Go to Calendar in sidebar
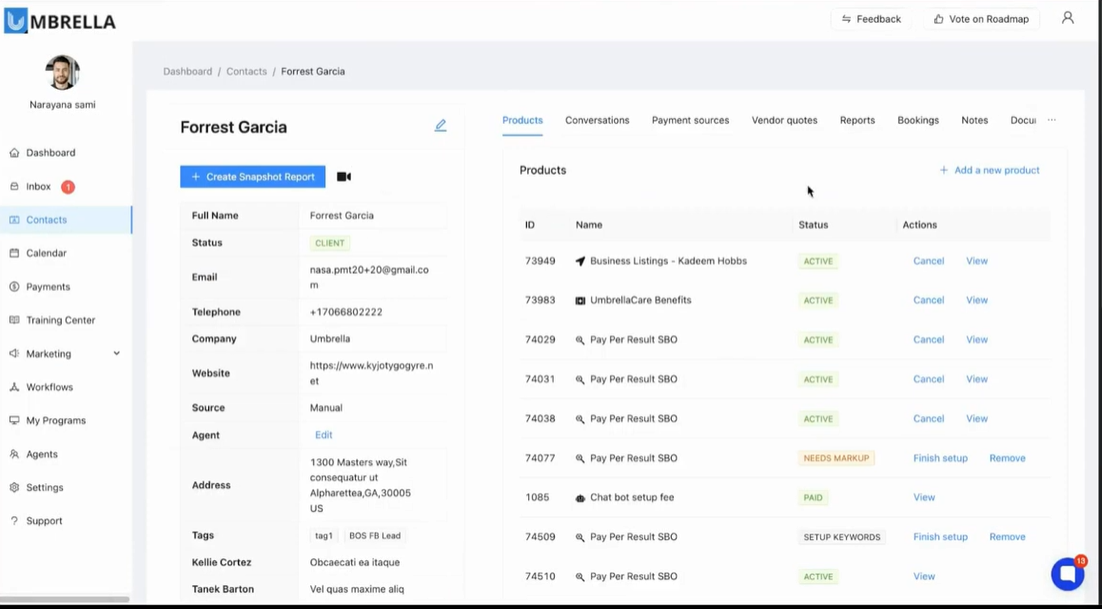This screenshot has width=1102, height=609. point(46,253)
